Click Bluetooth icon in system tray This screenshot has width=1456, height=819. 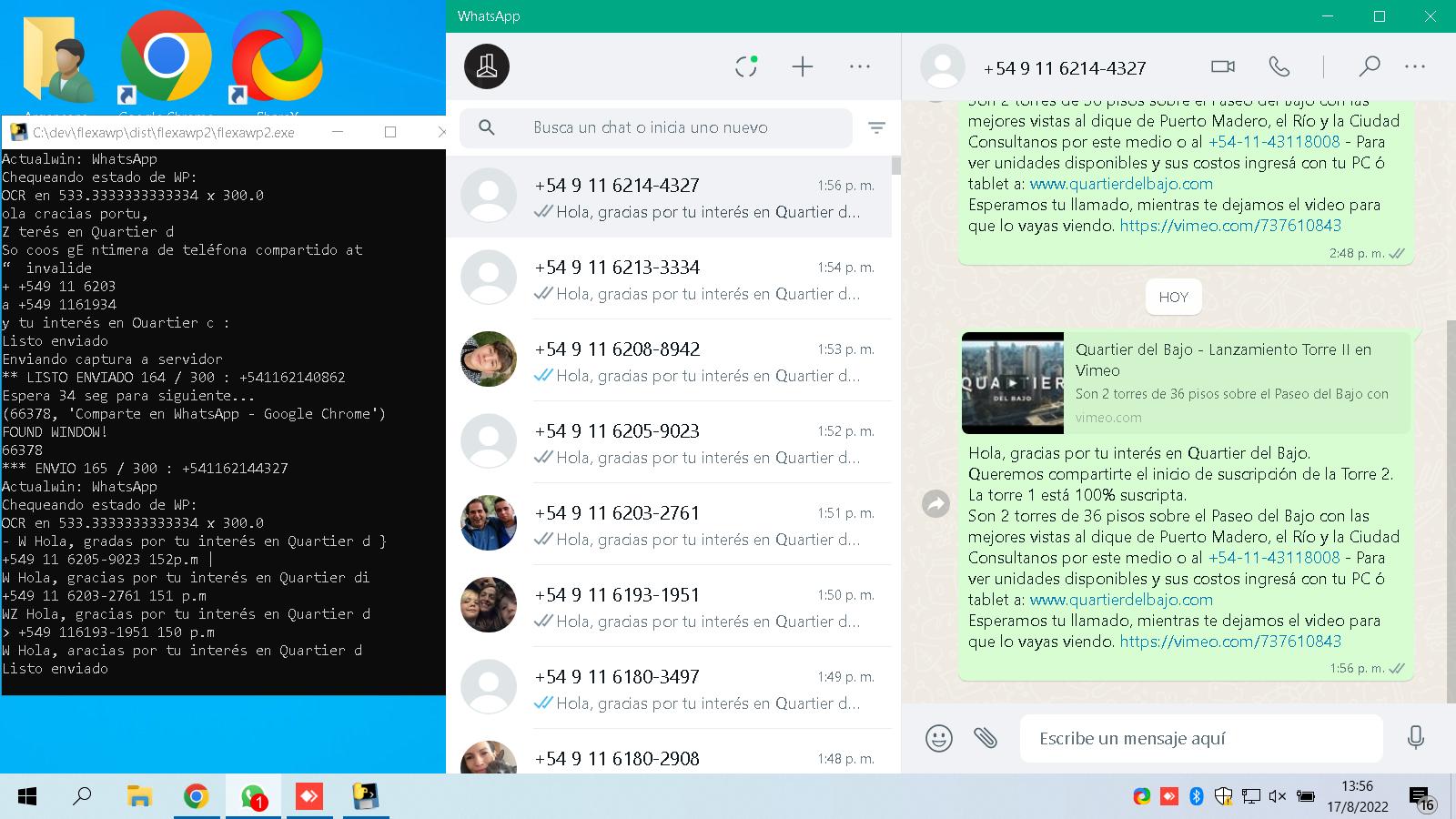point(1197,797)
